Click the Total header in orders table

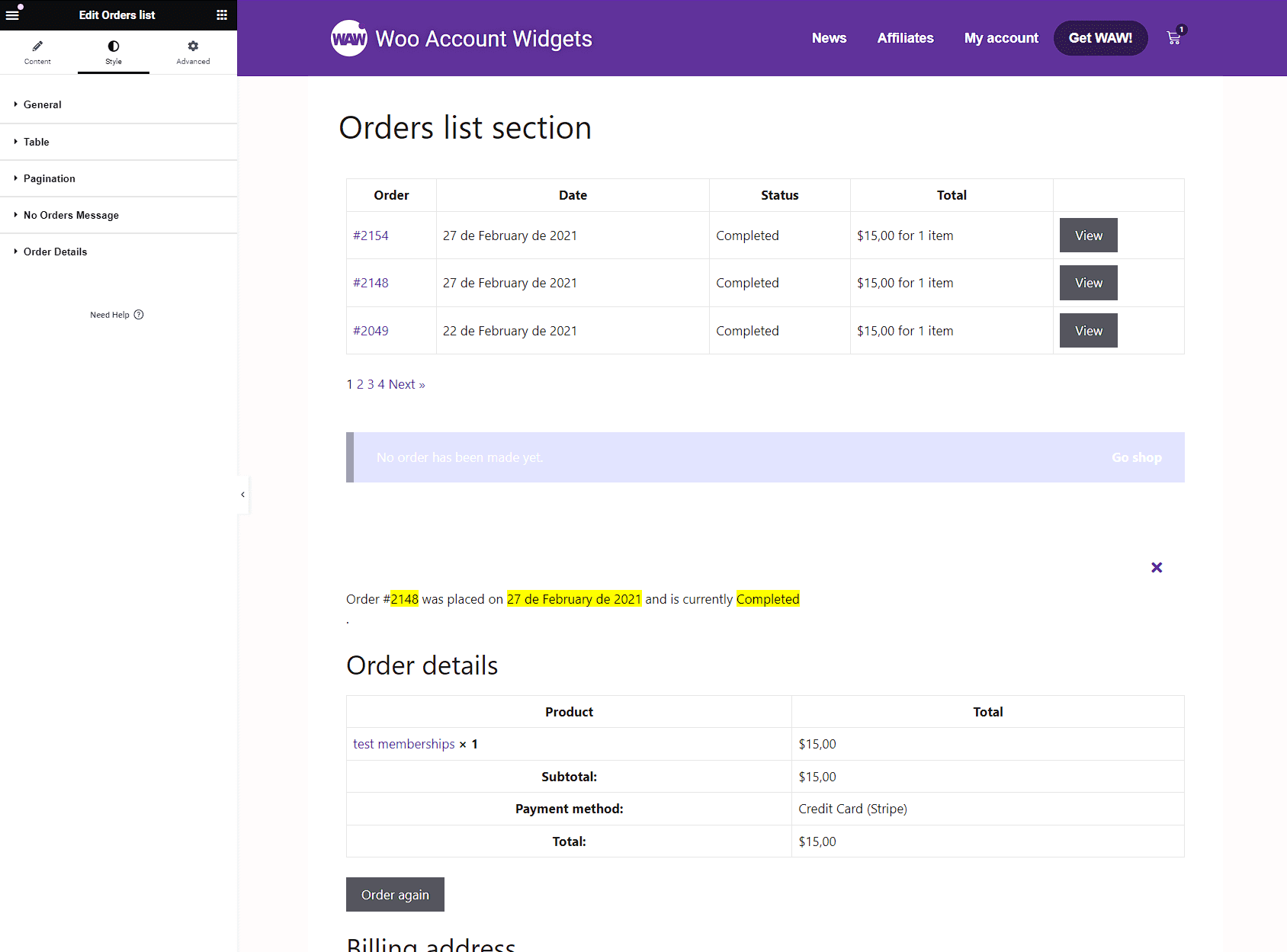952,195
